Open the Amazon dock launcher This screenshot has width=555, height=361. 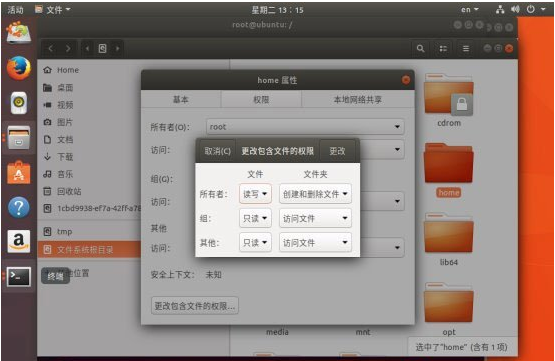point(18,241)
